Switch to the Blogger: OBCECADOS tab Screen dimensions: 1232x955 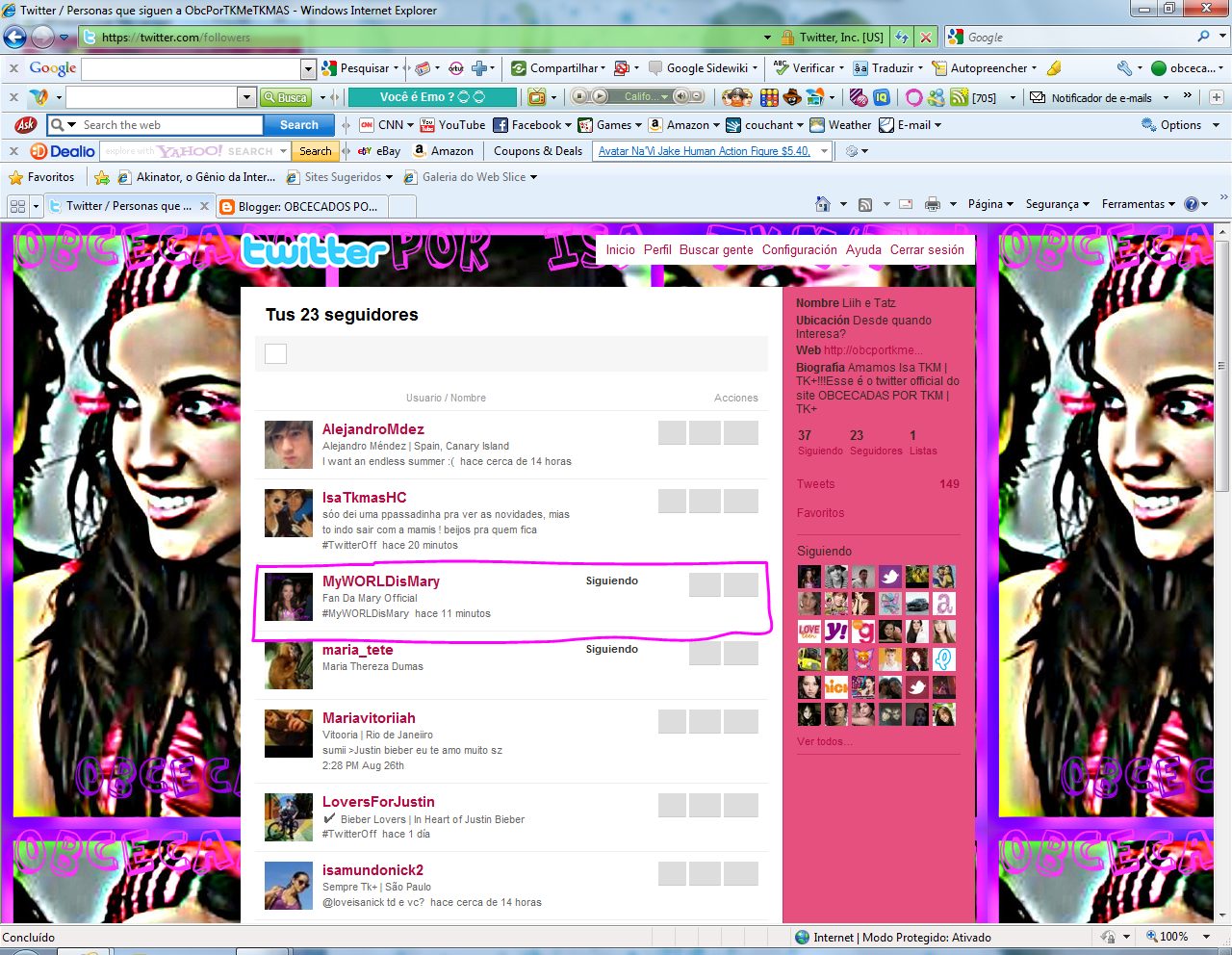click(x=302, y=206)
